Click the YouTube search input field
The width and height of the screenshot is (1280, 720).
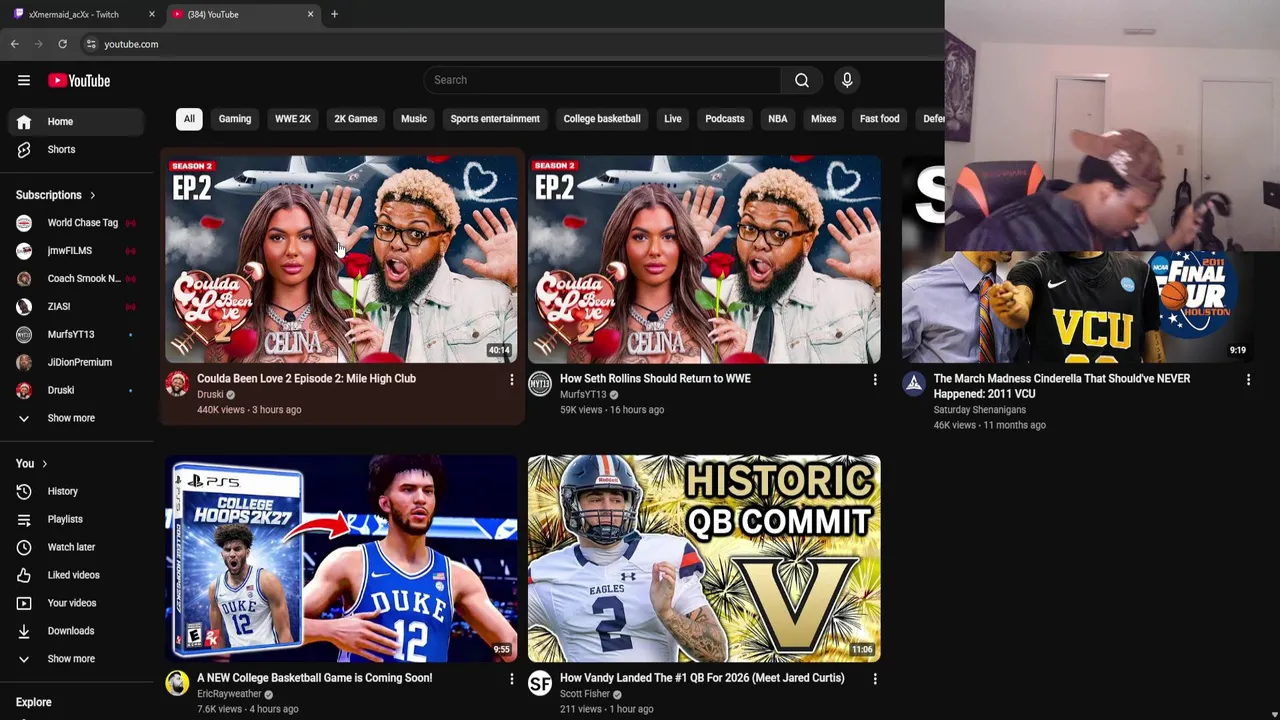(602, 80)
